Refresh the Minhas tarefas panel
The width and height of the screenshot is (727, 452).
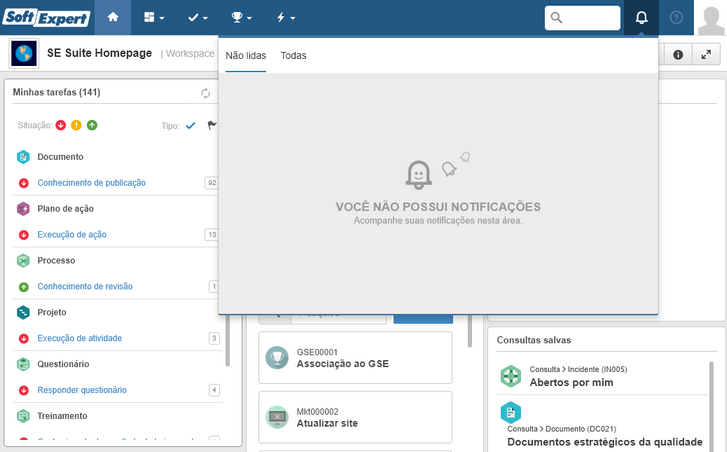coord(205,93)
